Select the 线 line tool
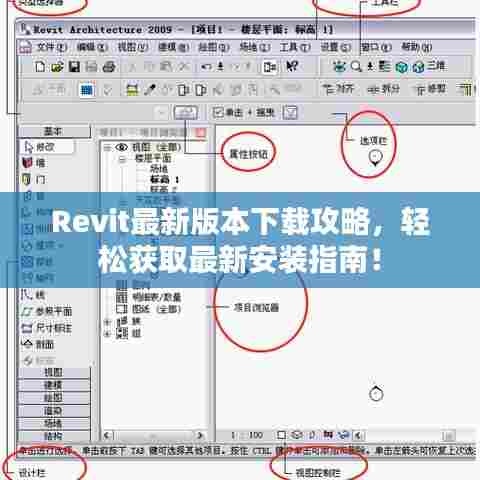This screenshot has height=480, width=480. pos(33,295)
